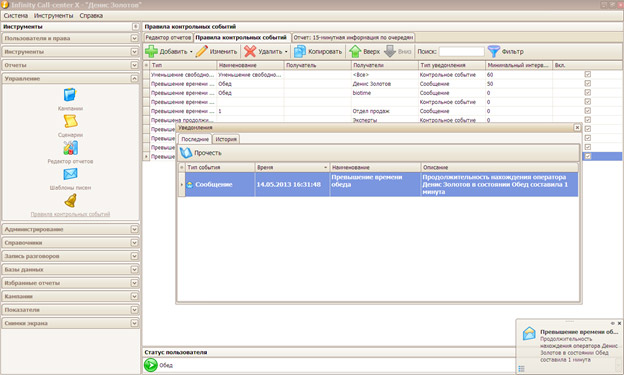Screen dimensions: 624x375
Task: Open the Шаблоны писем envelope icon
Action: [x=70, y=174]
